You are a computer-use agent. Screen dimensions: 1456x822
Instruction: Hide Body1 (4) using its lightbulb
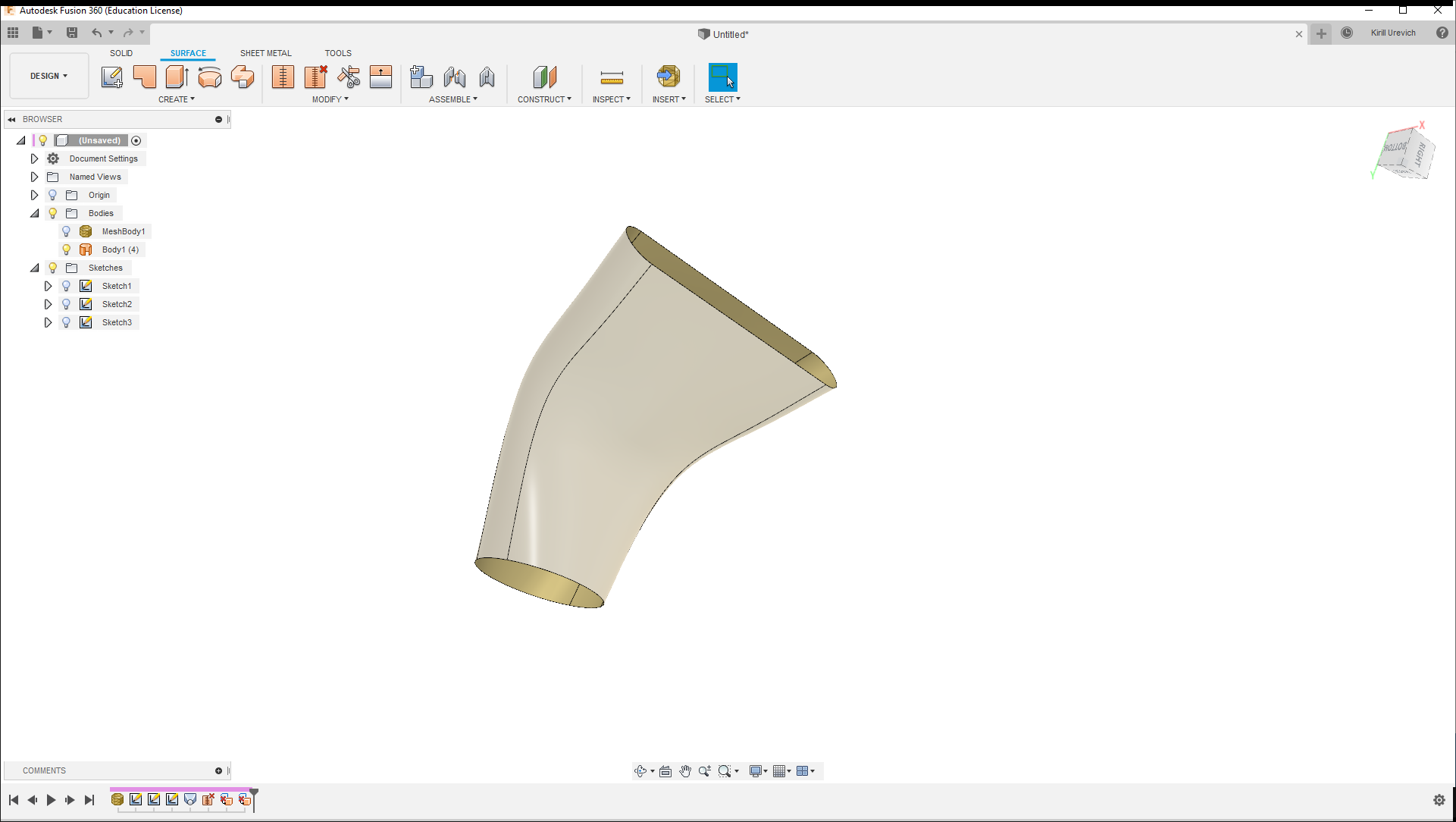click(66, 249)
